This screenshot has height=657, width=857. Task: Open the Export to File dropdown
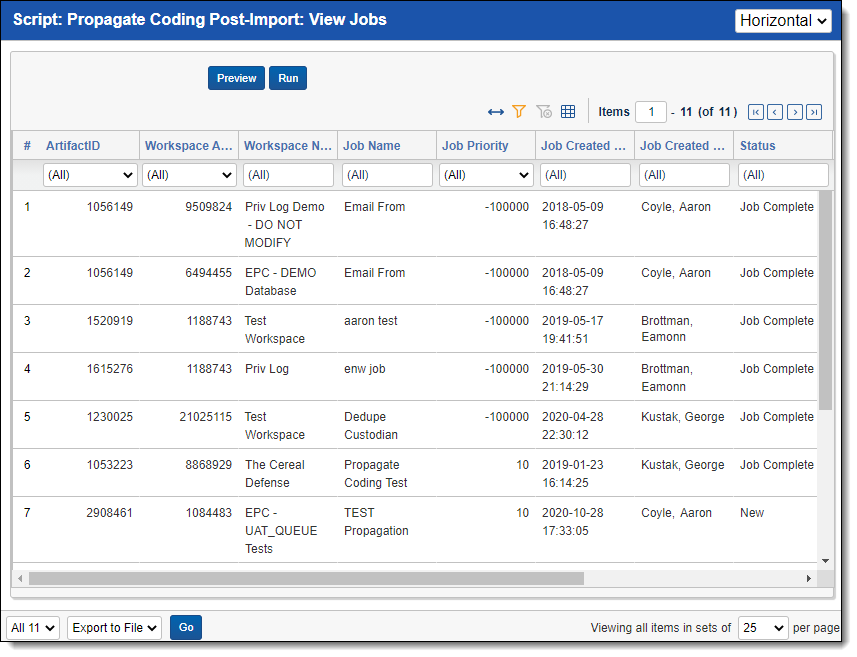tap(114, 628)
